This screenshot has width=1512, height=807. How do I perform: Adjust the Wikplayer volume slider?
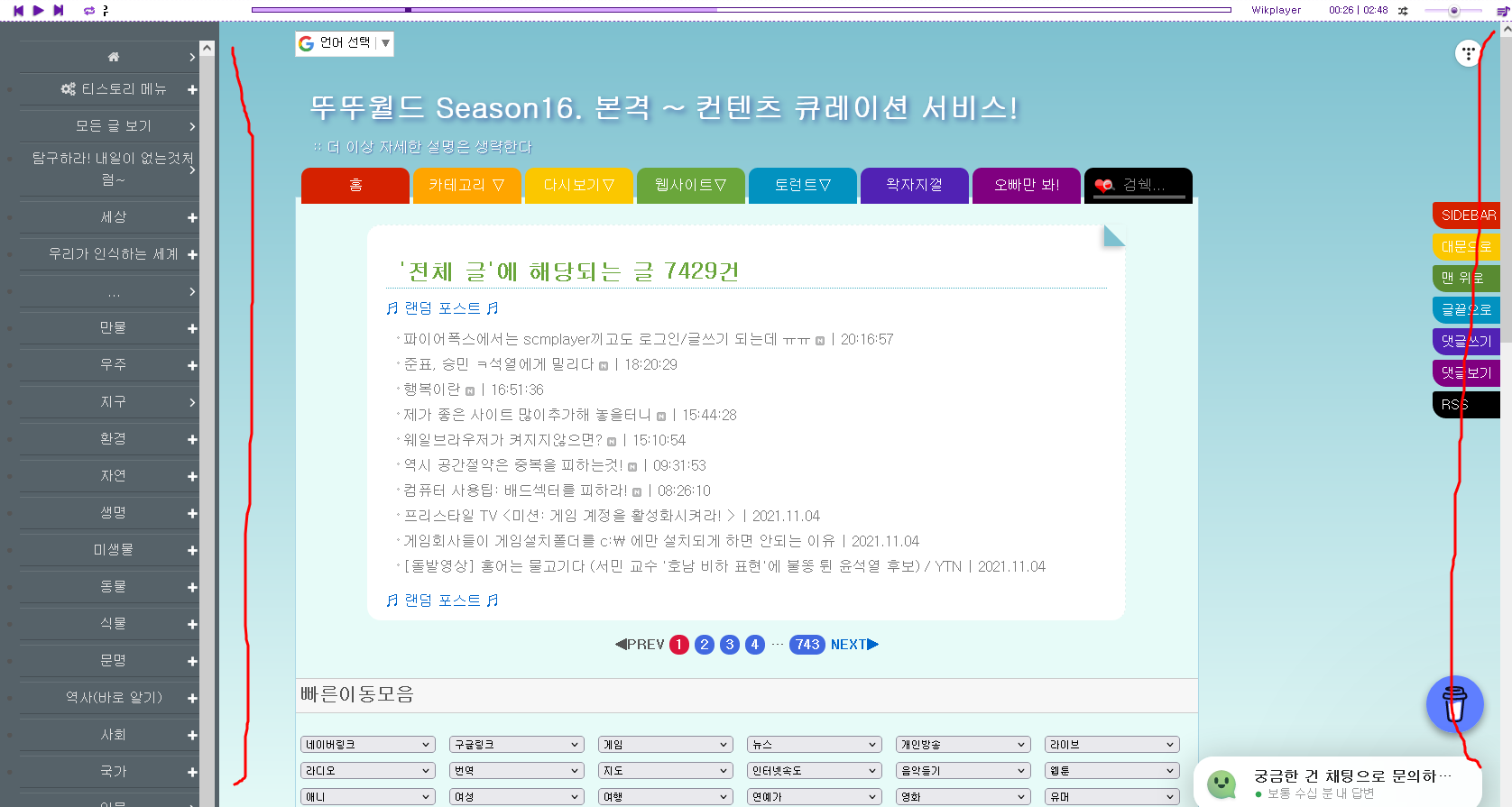point(1452,11)
